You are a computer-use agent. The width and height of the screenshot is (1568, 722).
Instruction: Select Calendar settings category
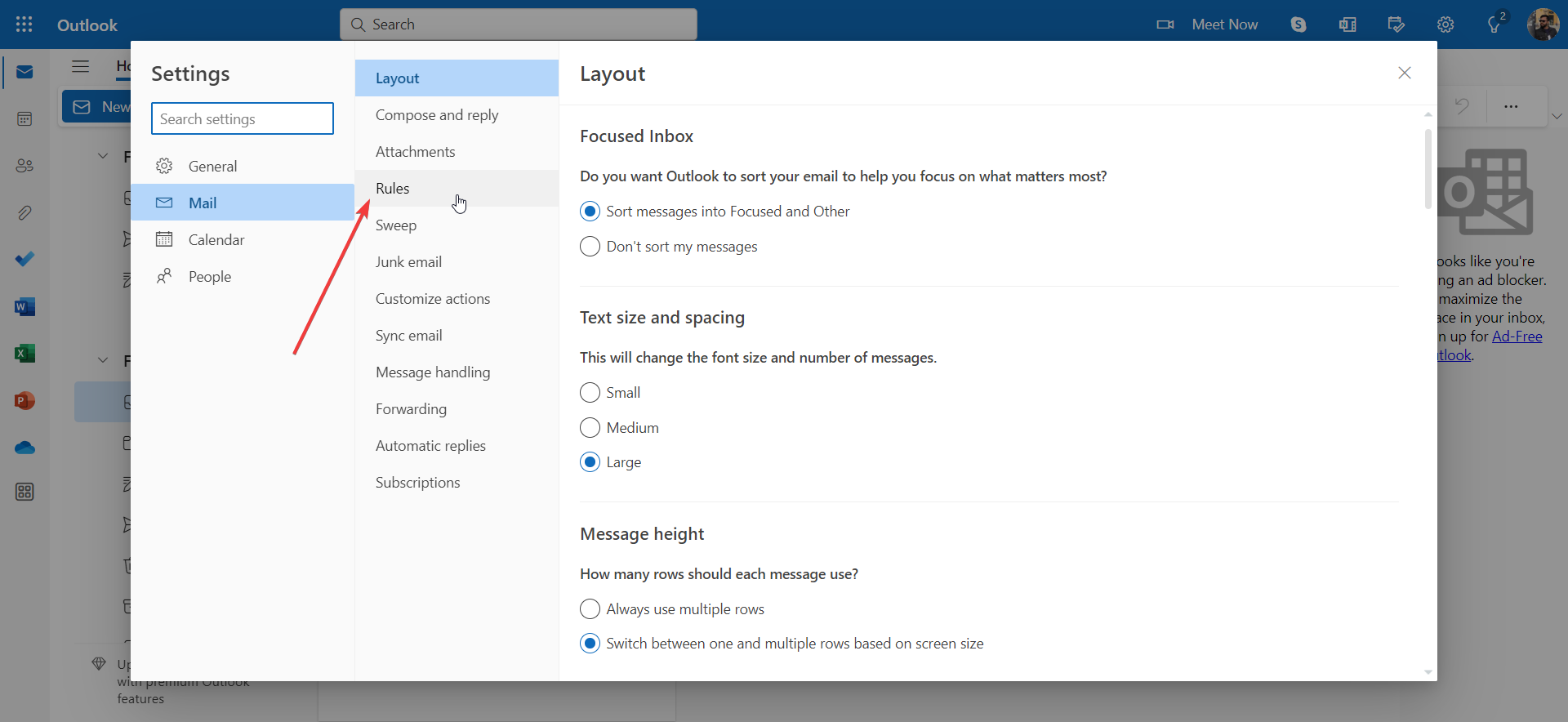pyautogui.click(x=243, y=239)
